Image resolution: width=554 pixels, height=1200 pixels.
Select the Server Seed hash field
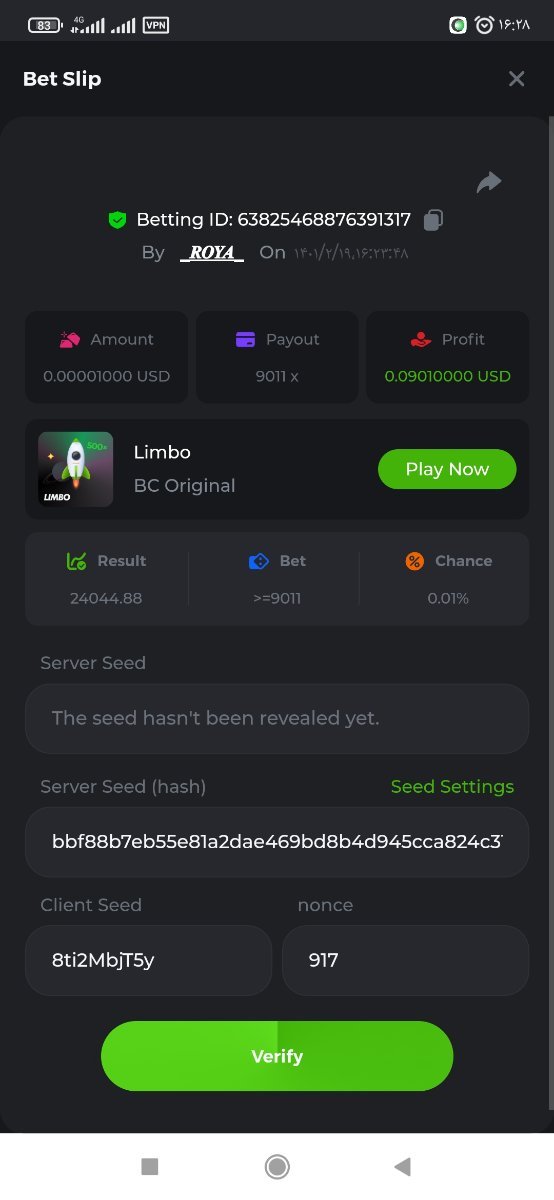click(x=277, y=842)
